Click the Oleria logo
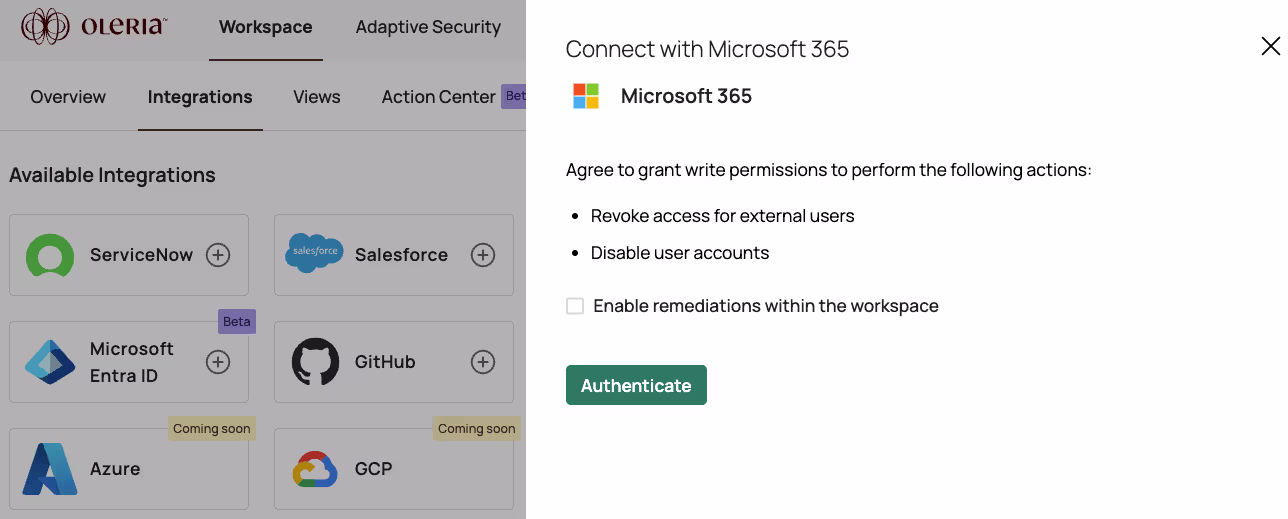Viewport: 1288px width, 519px height. [x=93, y=27]
